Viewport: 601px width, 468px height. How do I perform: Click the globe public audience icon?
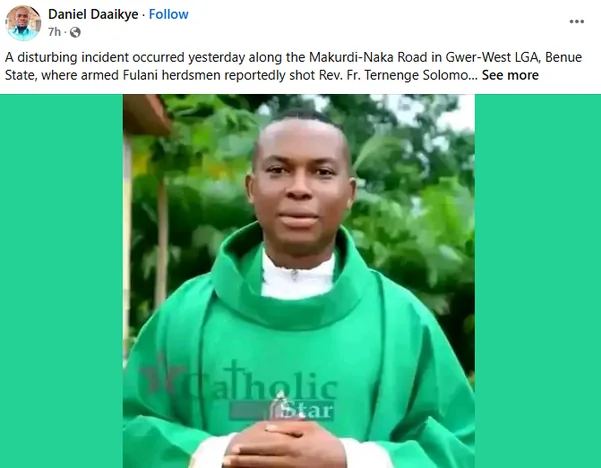(x=75, y=32)
